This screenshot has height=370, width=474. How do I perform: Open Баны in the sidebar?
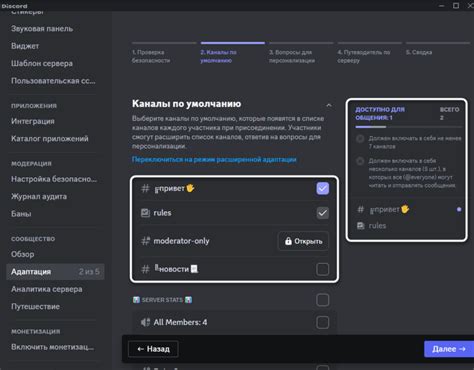pyautogui.click(x=55, y=214)
